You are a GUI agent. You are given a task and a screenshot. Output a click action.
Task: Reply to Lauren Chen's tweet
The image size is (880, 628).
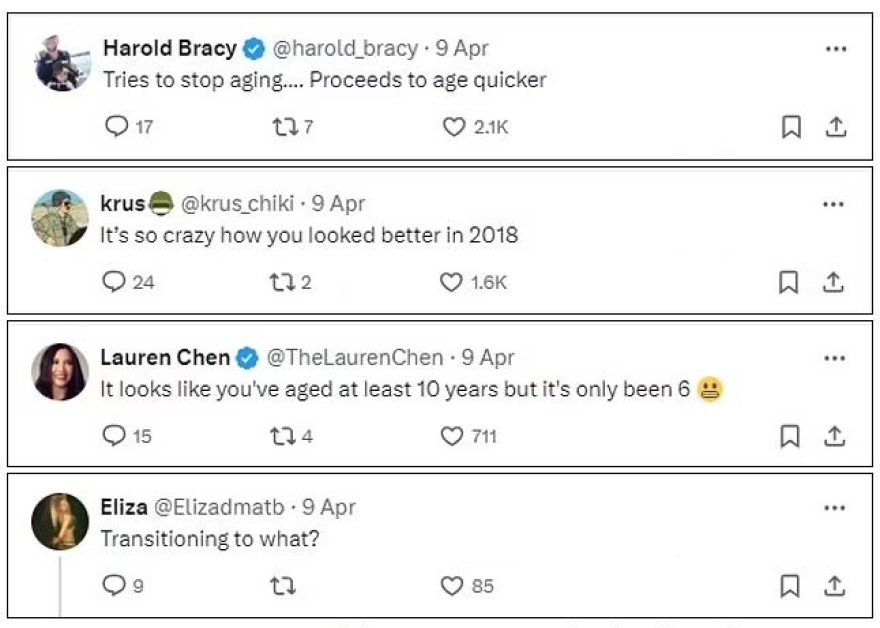(x=116, y=436)
